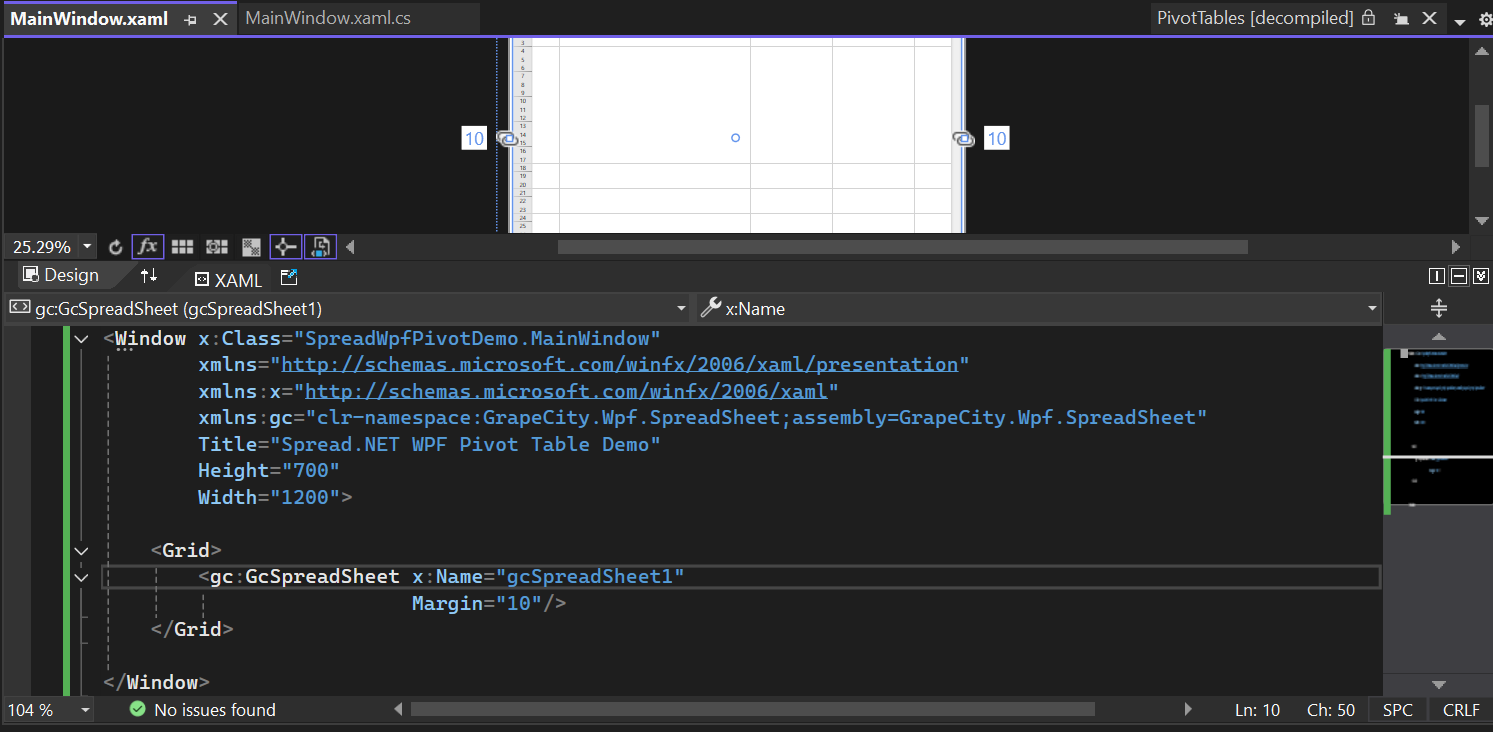Viewport: 1493px width, 732px height.
Task: Open the tab overflow list dropdown
Action: click(1460, 21)
